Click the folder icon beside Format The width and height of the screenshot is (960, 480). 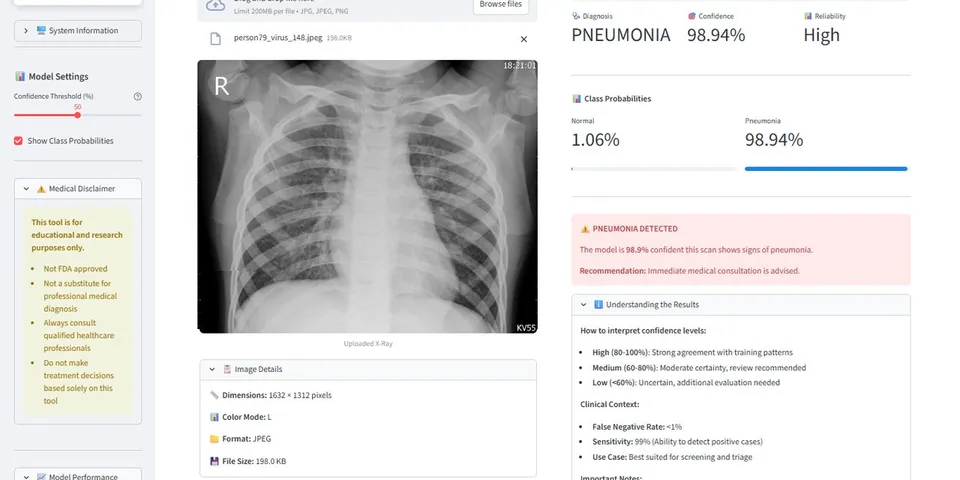214,439
